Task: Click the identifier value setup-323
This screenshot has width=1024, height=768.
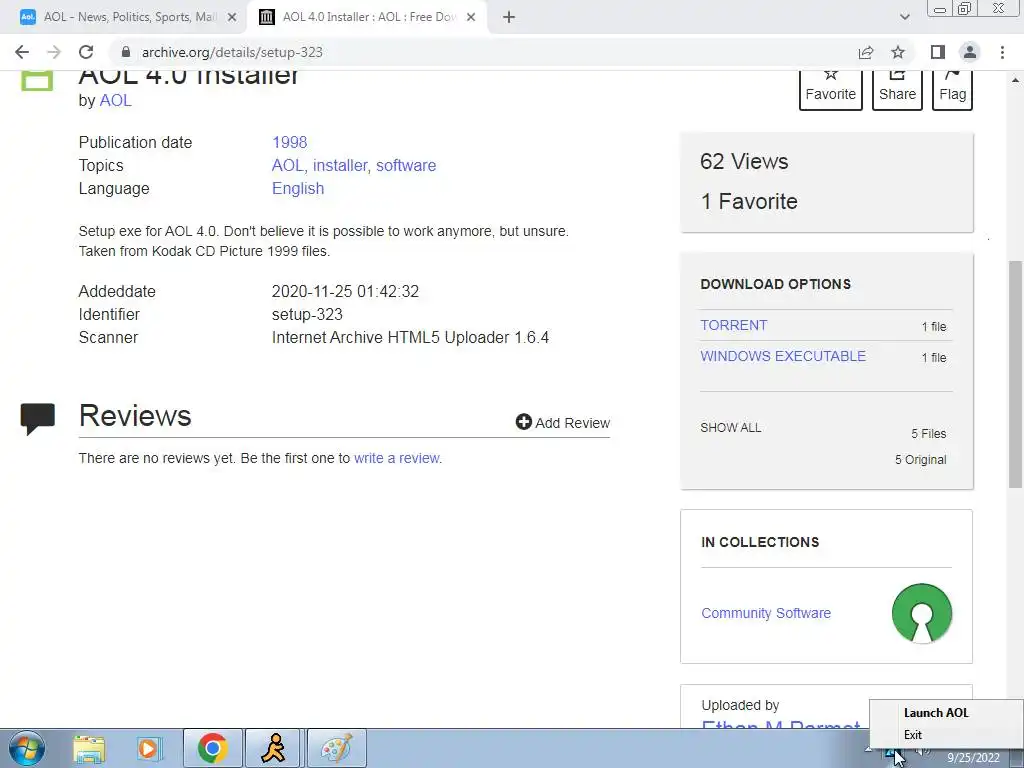Action: [x=307, y=314]
